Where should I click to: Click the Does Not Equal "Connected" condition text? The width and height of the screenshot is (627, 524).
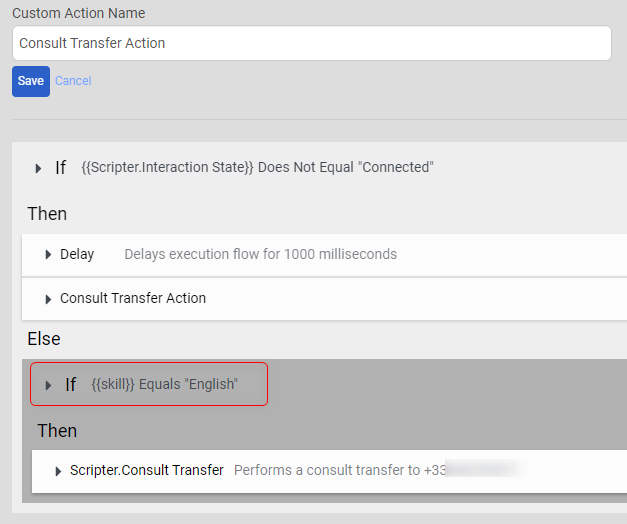345,168
